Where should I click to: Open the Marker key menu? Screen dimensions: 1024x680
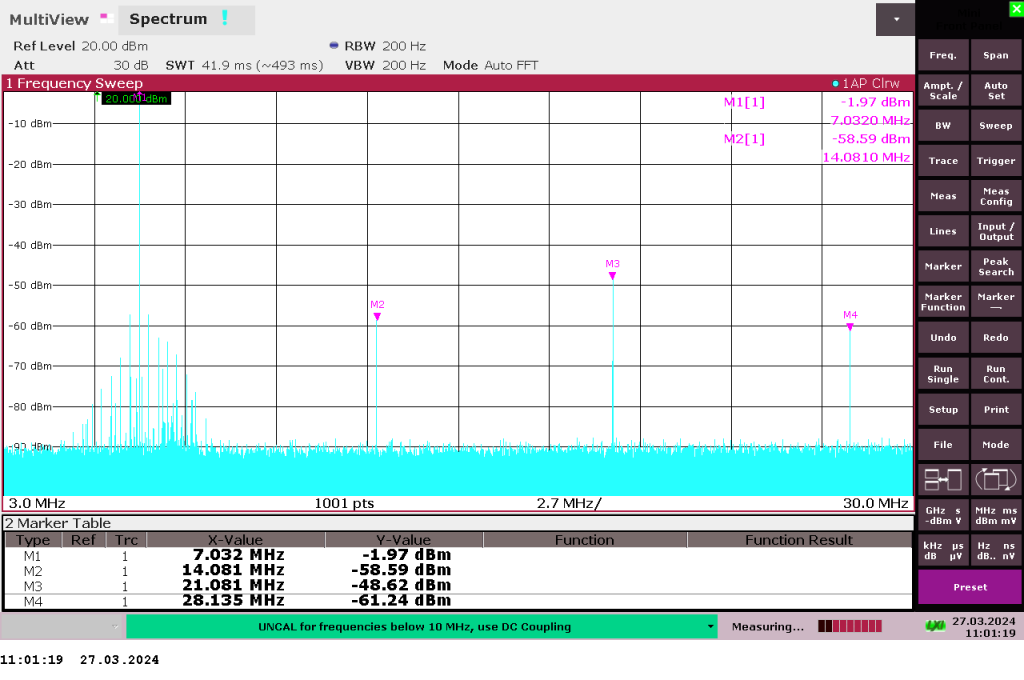point(943,267)
